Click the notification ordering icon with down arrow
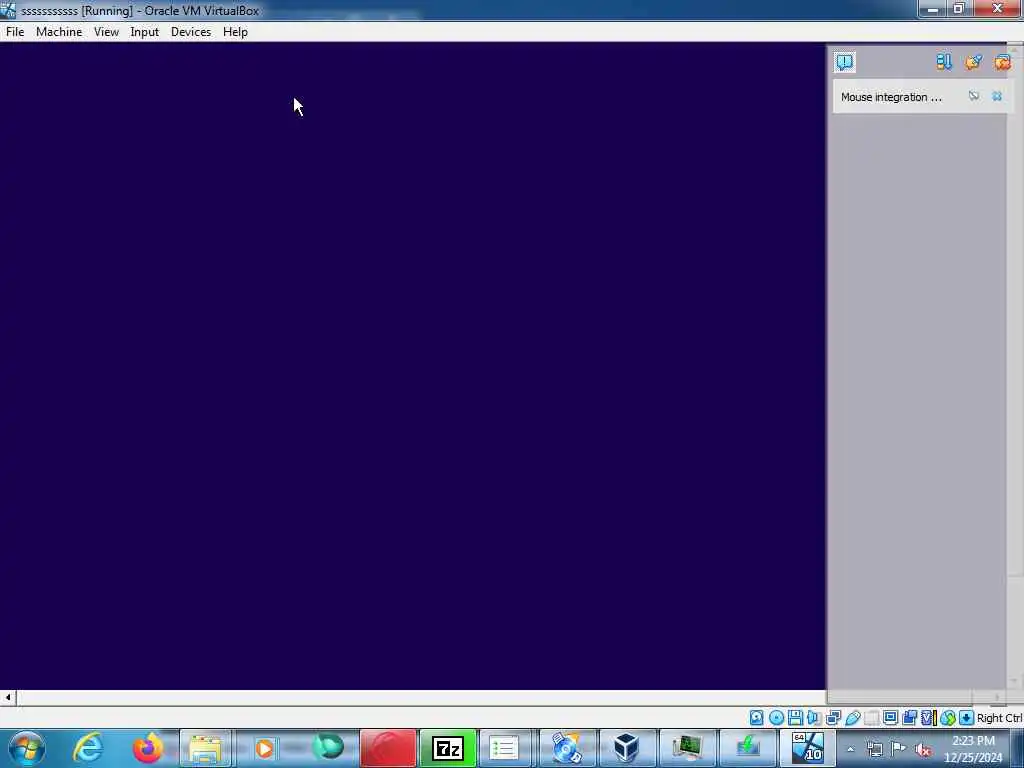 [944, 62]
